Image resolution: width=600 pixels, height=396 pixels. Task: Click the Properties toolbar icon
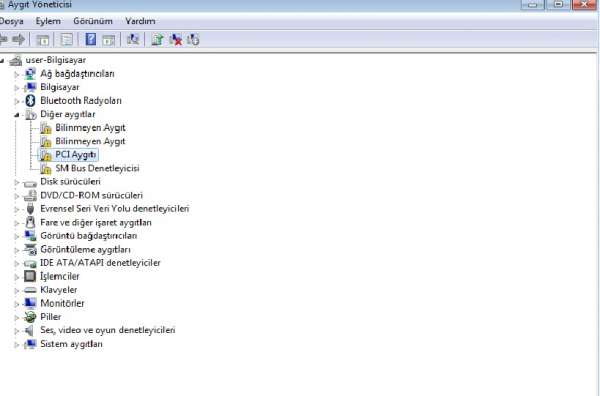click(67, 39)
